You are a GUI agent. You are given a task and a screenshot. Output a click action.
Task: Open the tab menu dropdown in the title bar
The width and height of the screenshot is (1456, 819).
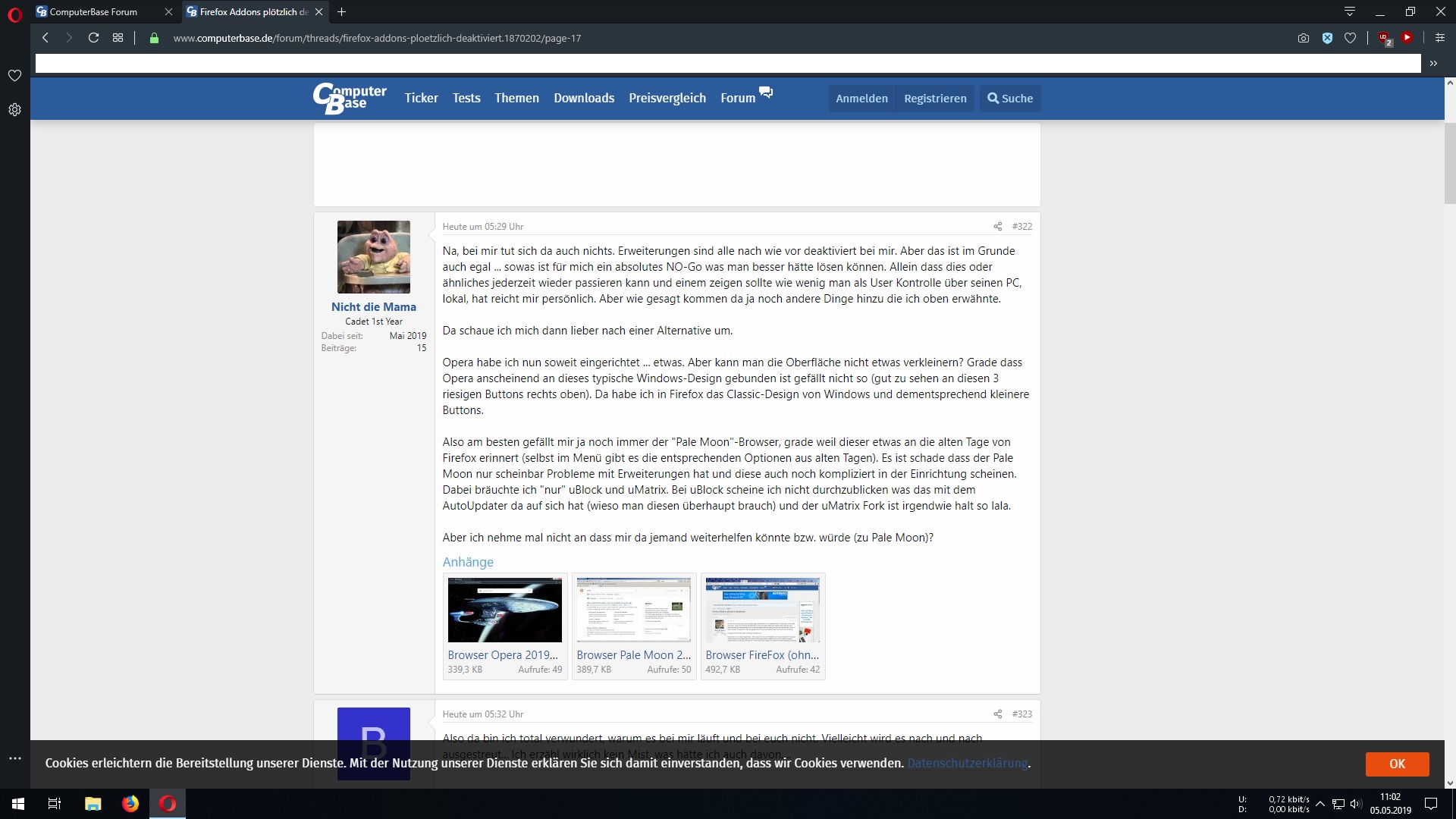coord(1349,11)
